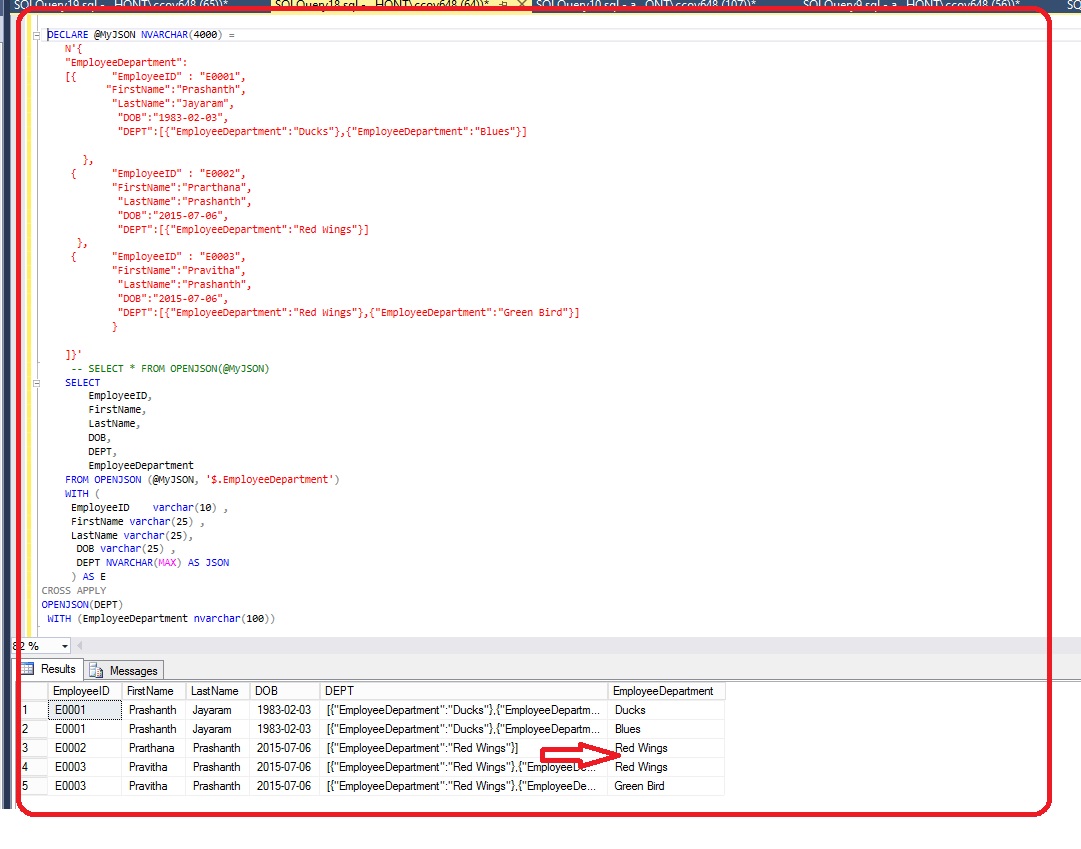Click the DEPT JSON cell in row 3
This screenshot has height=849, width=1081.
point(463,748)
